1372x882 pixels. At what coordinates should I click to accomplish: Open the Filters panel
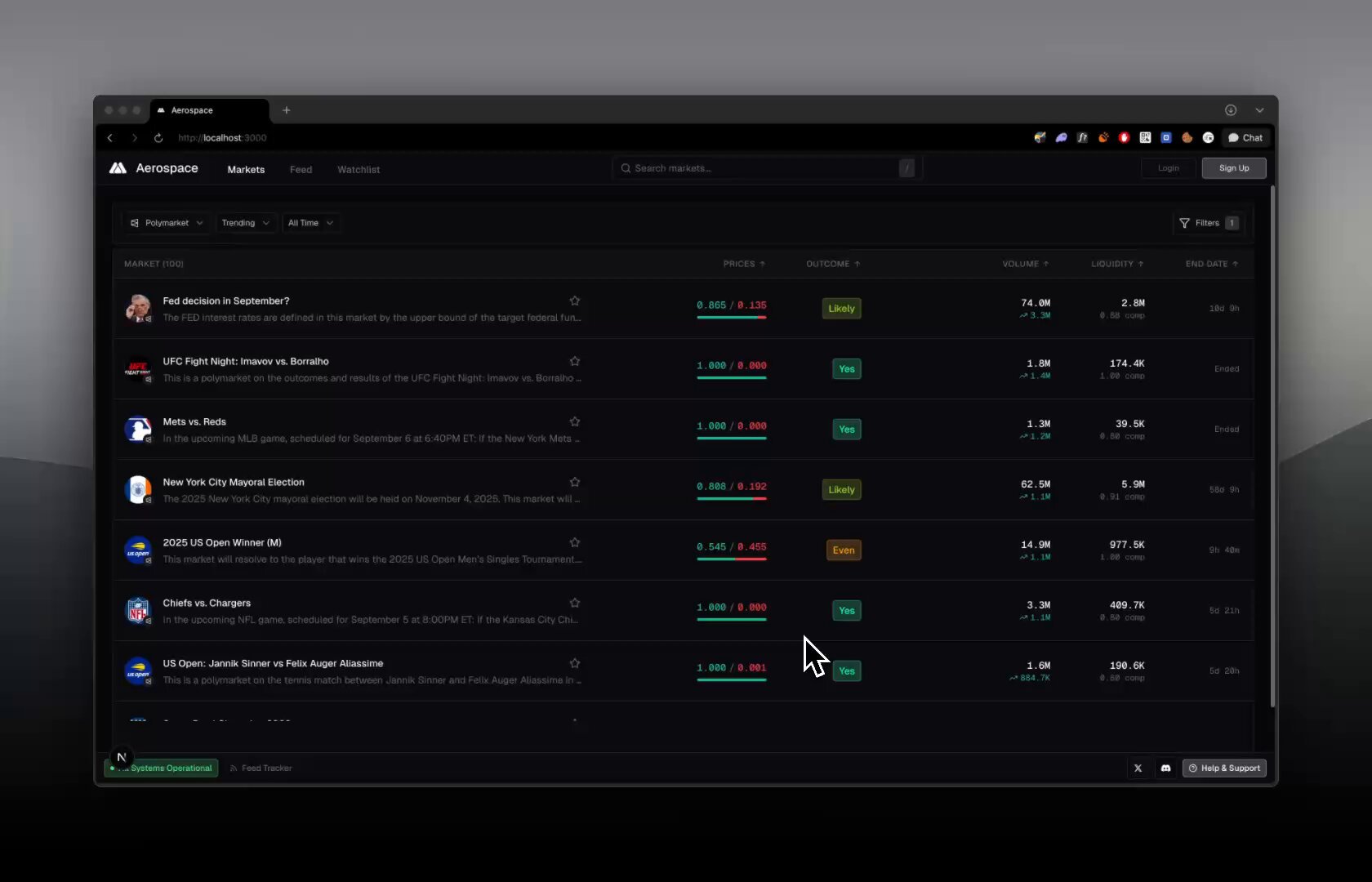[x=1207, y=223]
